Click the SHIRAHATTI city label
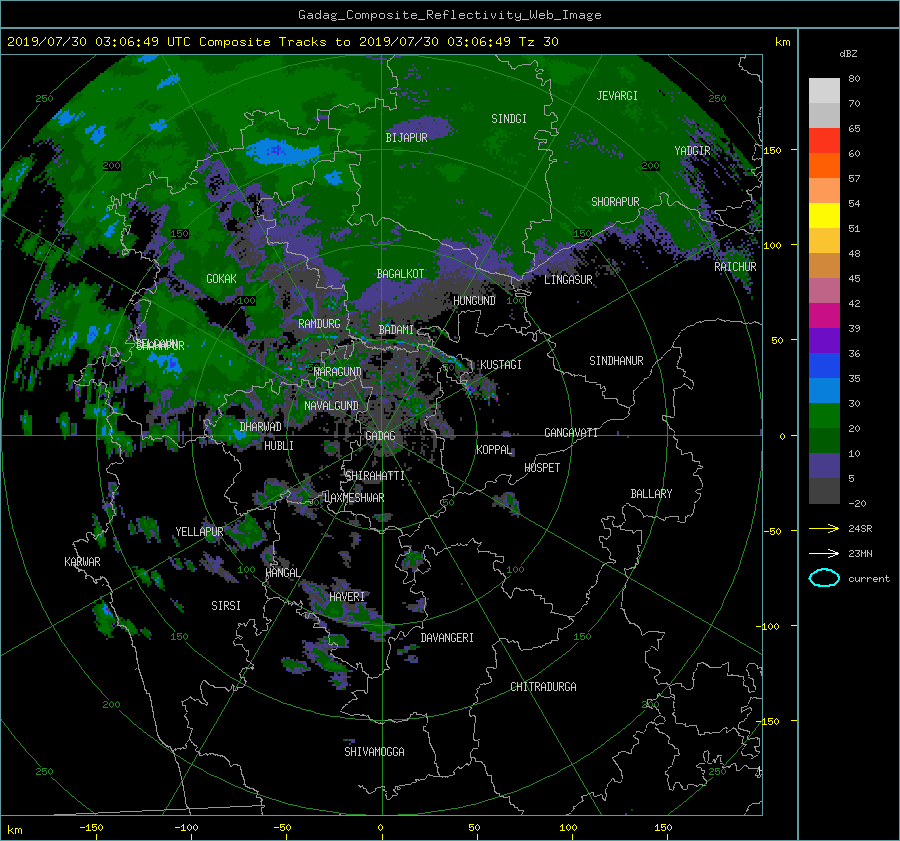900x841 pixels. click(x=375, y=476)
